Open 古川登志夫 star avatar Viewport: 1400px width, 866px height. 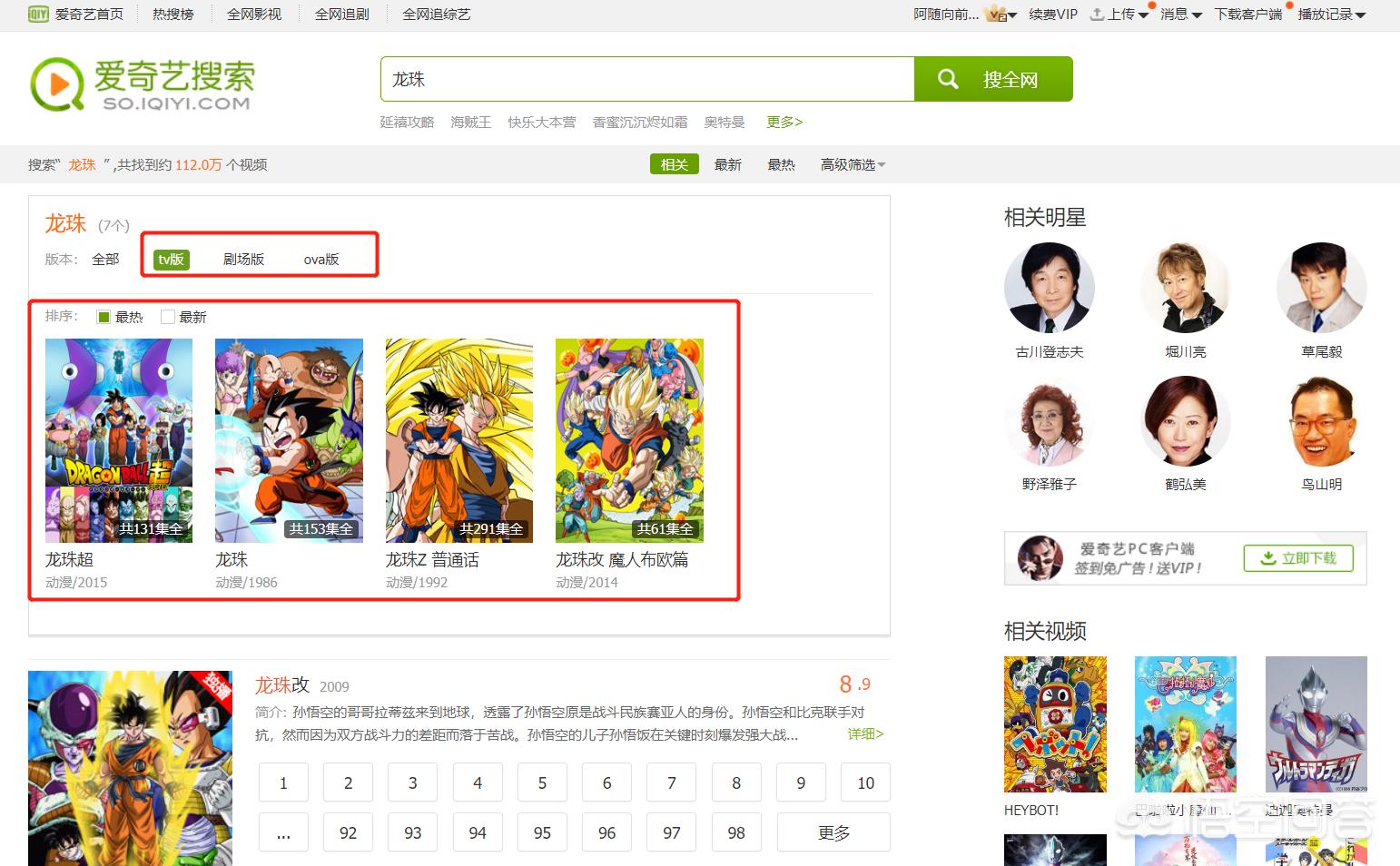pyautogui.click(x=1049, y=288)
